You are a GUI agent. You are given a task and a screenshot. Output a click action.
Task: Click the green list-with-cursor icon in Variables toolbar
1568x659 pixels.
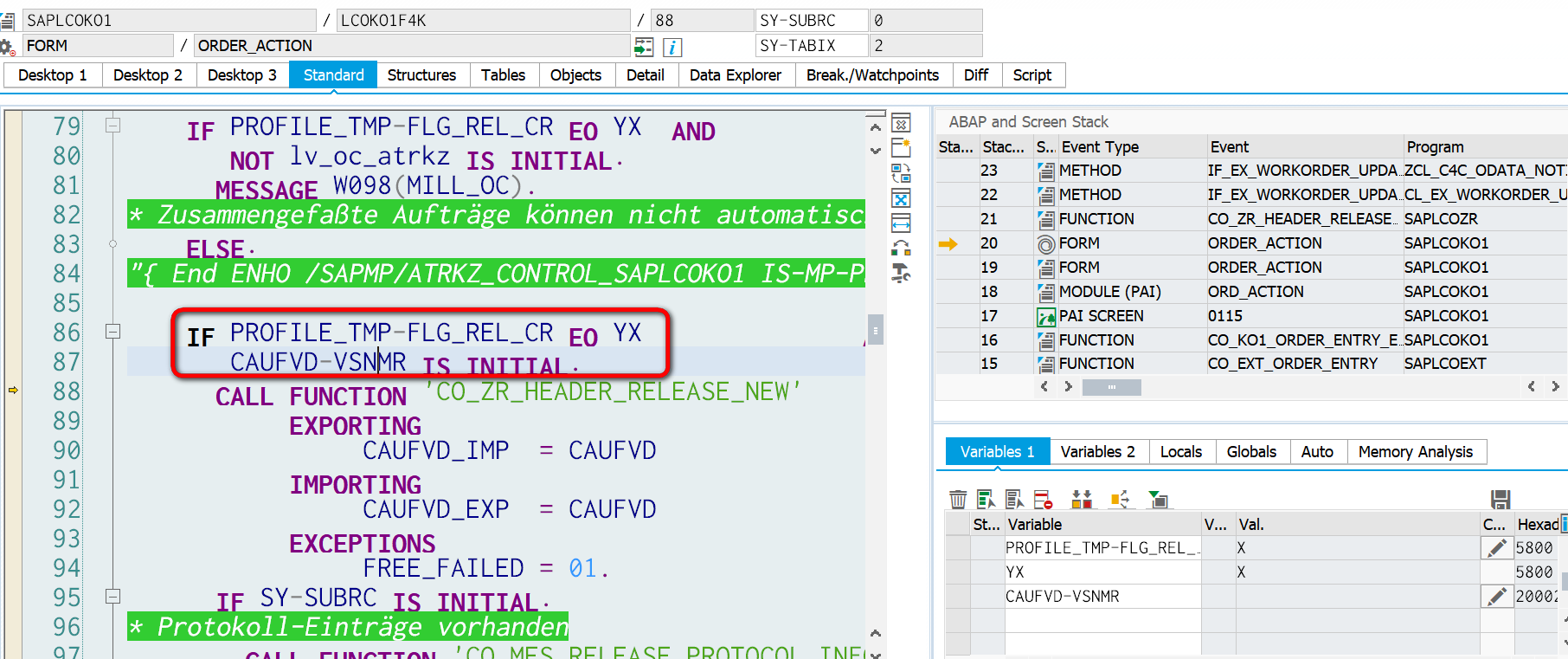pyautogui.click(x=986, y=500)
